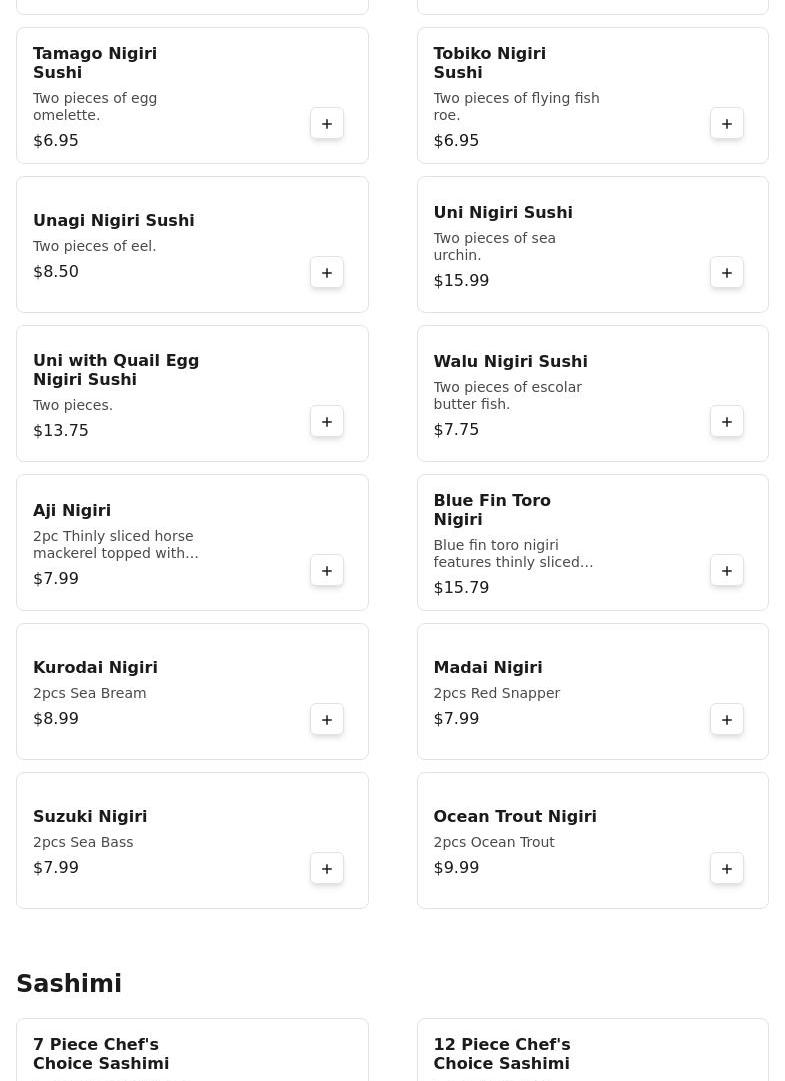Open Walu Nigiri Sushi item details
The height and width of the screenshot is (1081, 785).
pyautogui.click(x=510, y=362)
